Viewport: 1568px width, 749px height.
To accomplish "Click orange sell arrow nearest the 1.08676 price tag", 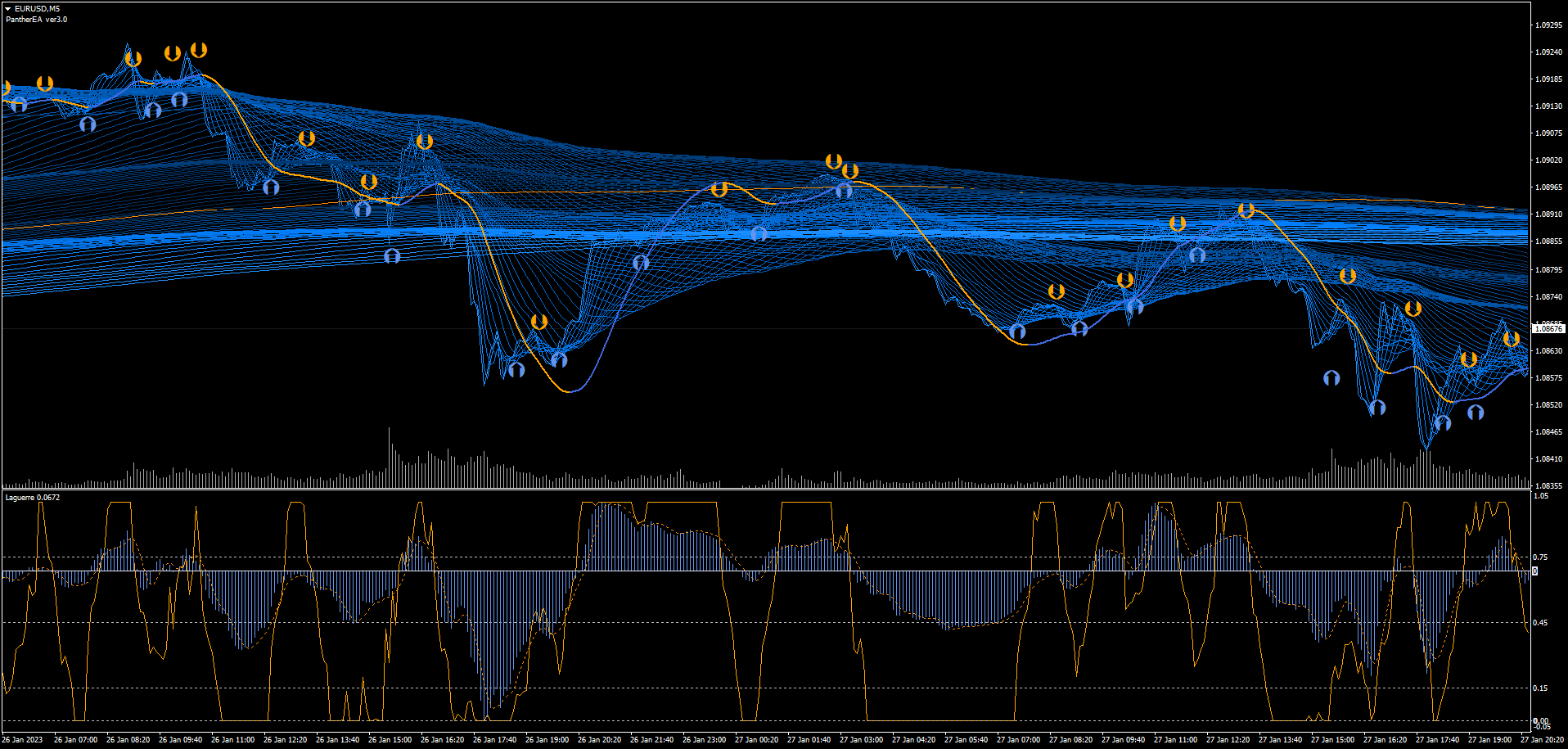I will (x=1511, y=339).
